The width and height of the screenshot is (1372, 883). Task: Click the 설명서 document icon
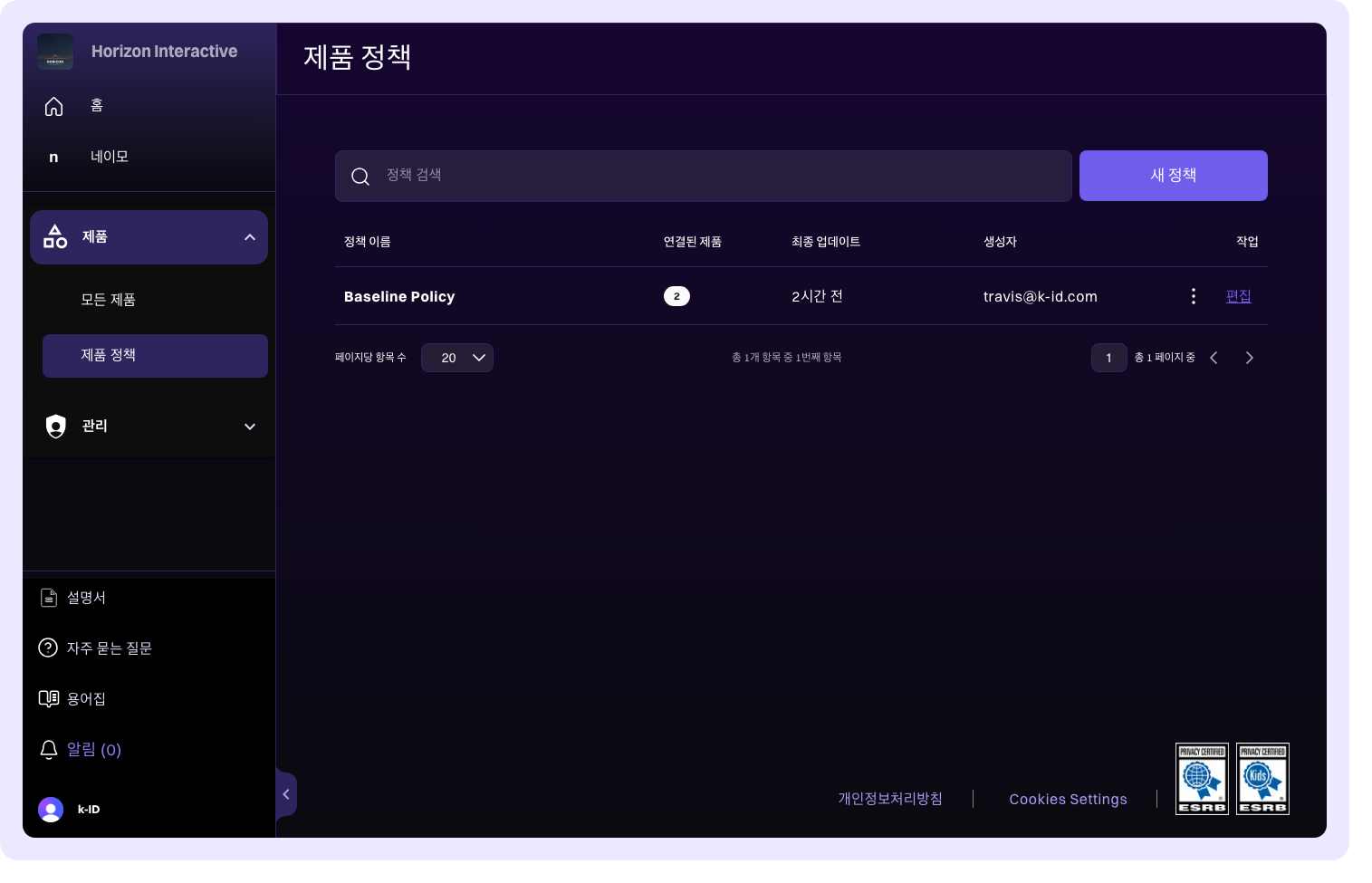(x=49, y=598)
